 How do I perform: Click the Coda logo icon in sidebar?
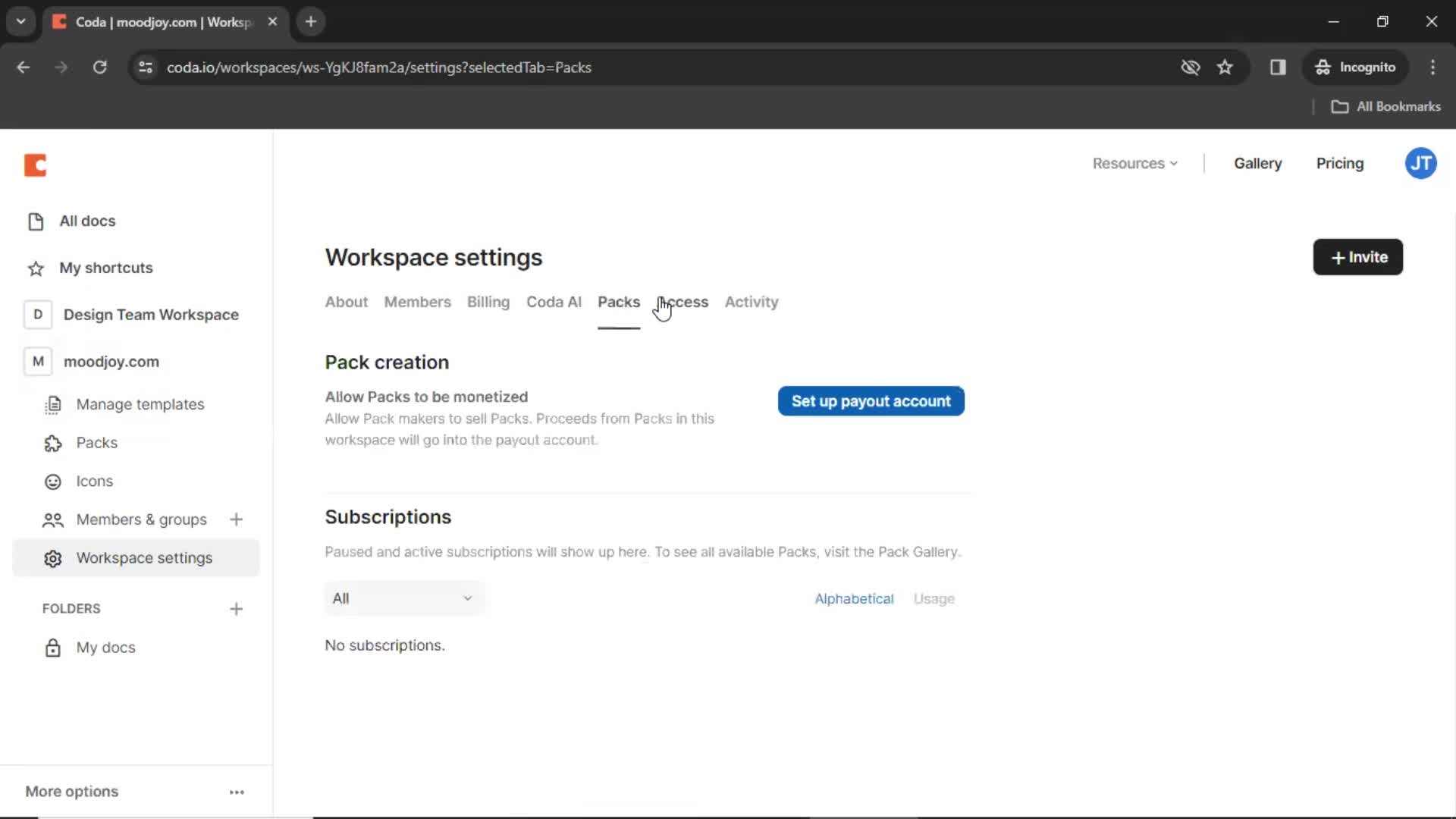click(35, 164)
